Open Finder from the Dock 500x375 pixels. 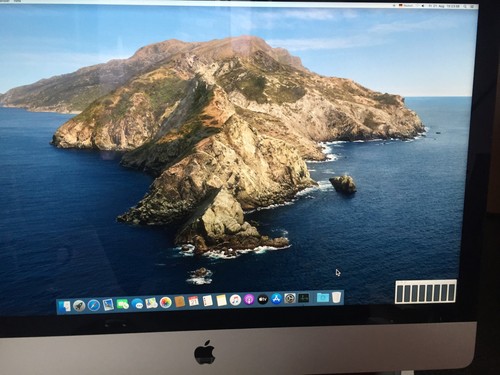pyautogui.click(x=65, y=306)
